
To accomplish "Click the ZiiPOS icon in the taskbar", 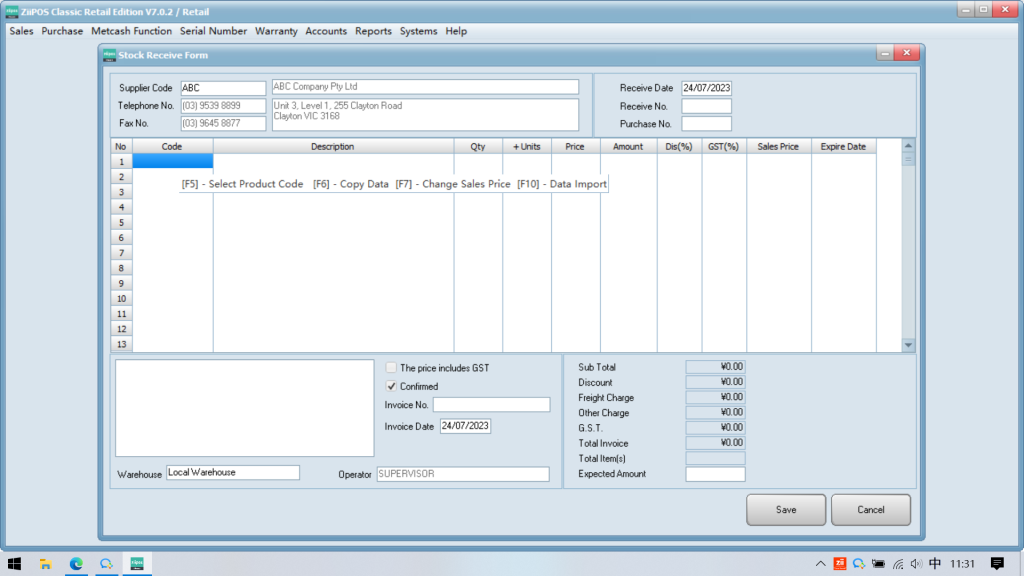I will point(136,563).
